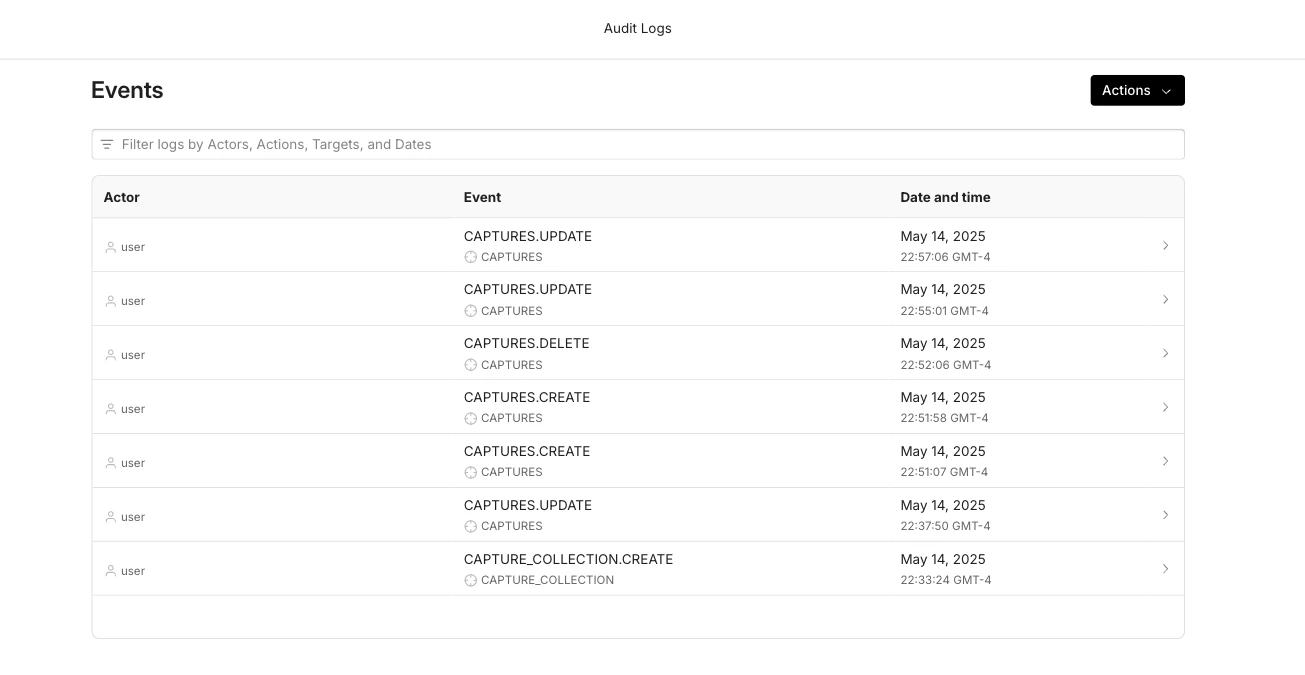The width and height of the screenshot is (1305, 675).
Task: Expand the first CAPTURES.UPDATE log entry
Action: [1165, 245]
